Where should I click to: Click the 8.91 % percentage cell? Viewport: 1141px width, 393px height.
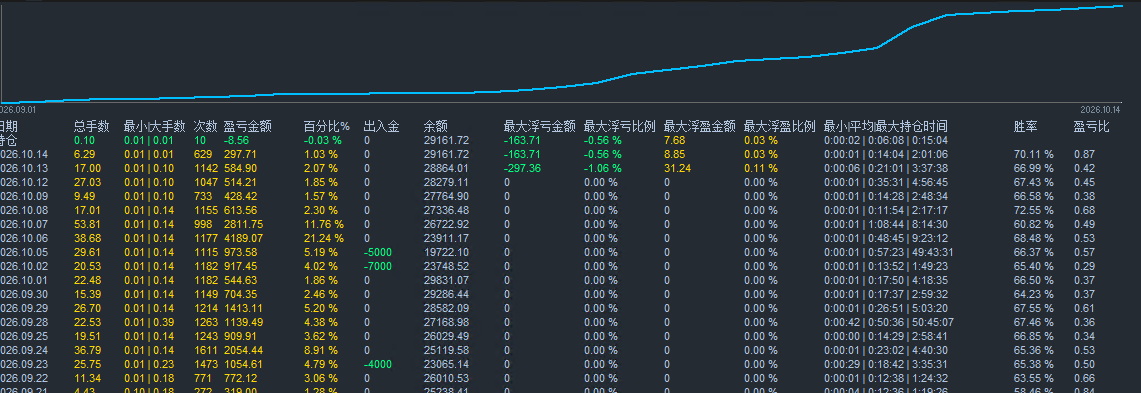click(x=321, y=350)
